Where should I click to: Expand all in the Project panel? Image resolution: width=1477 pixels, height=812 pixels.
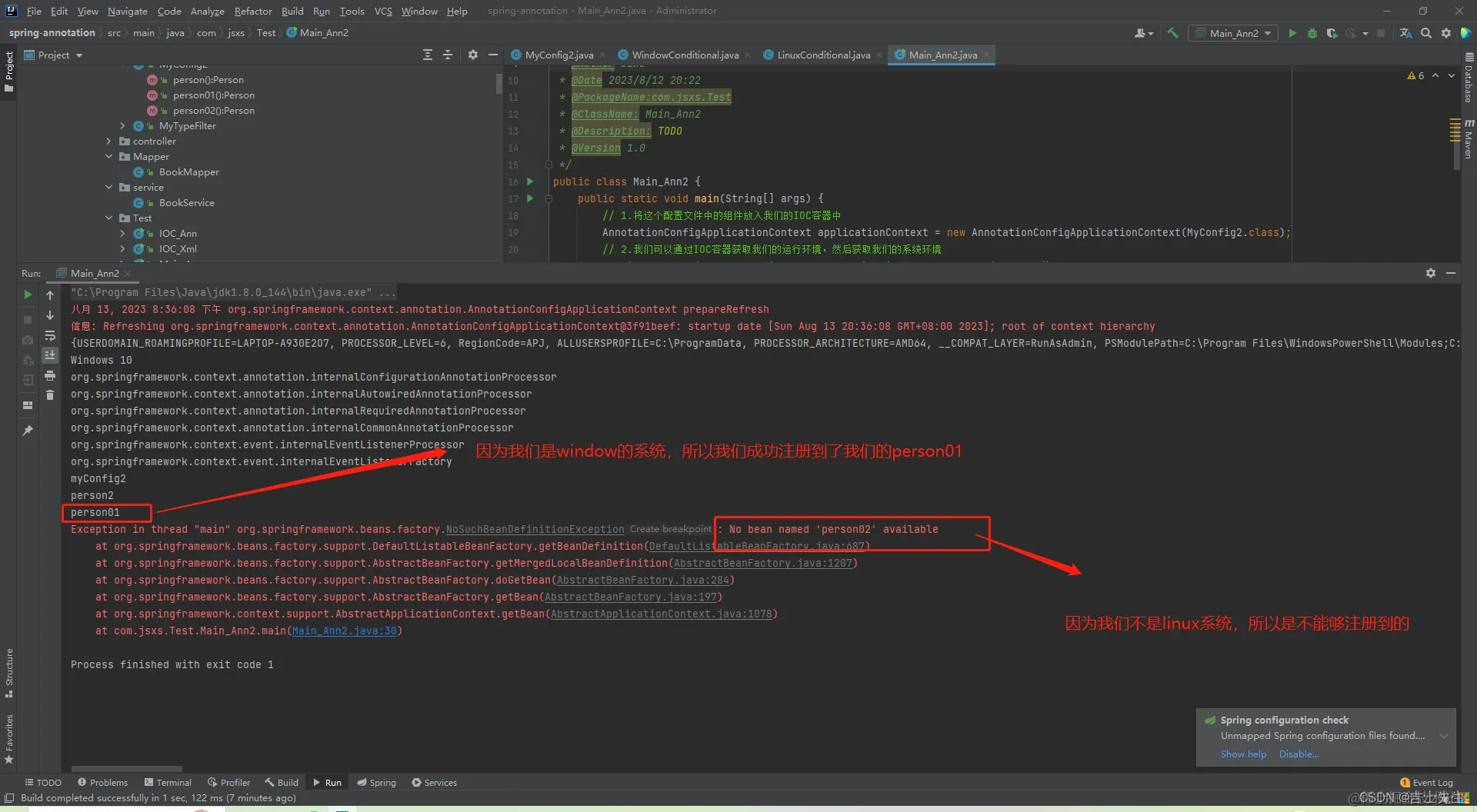(428, 55)
